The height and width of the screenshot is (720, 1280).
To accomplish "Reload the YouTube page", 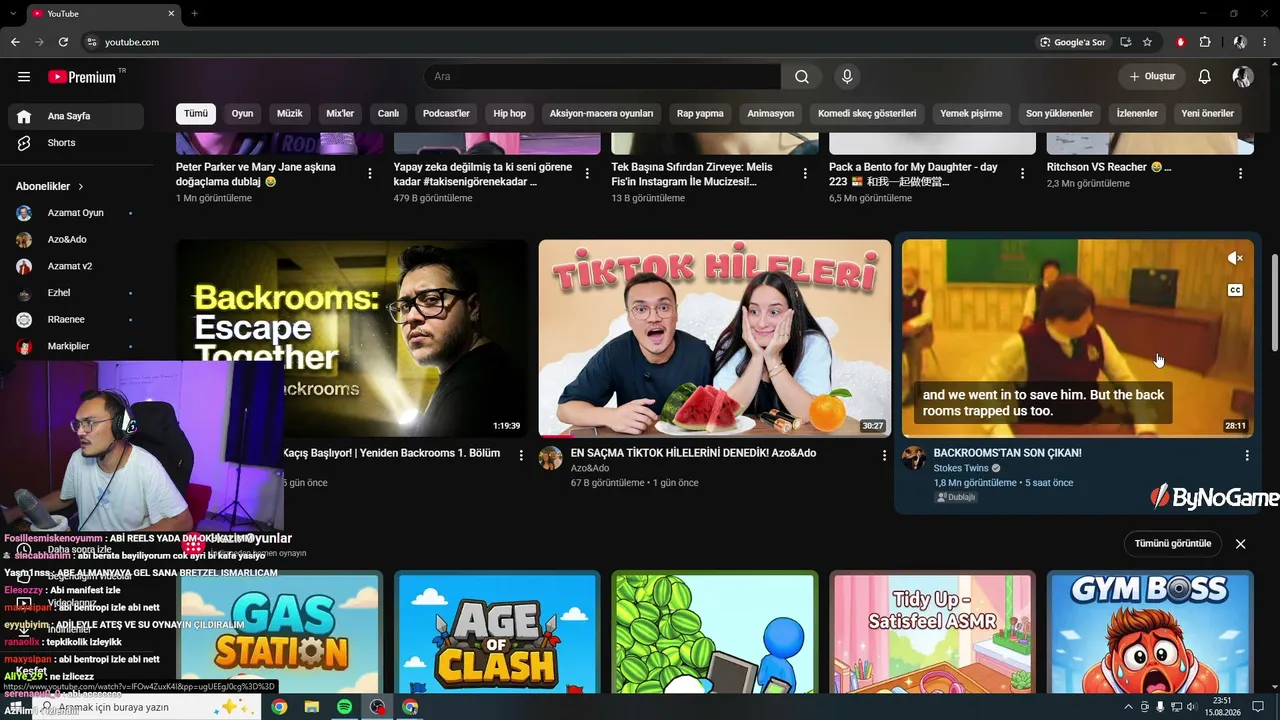I will coord(63,42).
